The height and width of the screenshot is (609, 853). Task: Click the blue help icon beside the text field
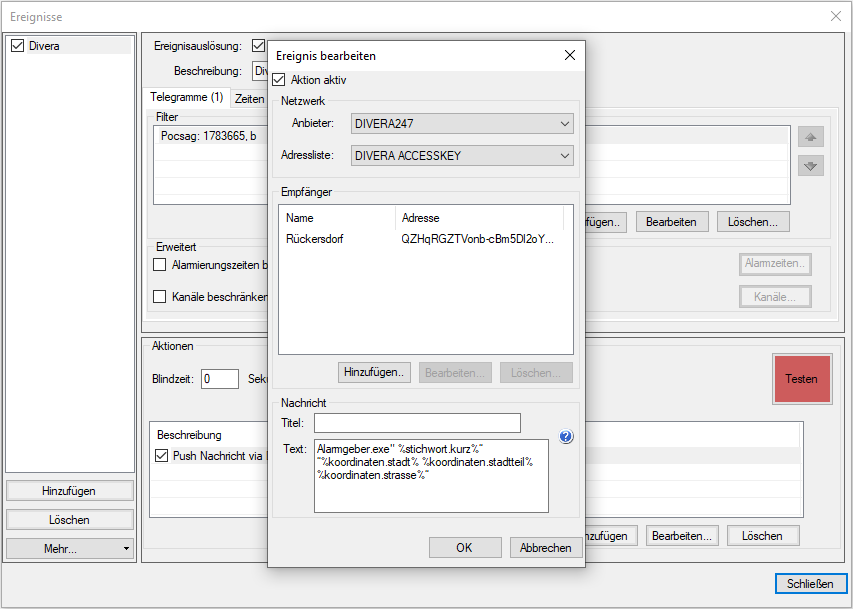coord(566,437)
